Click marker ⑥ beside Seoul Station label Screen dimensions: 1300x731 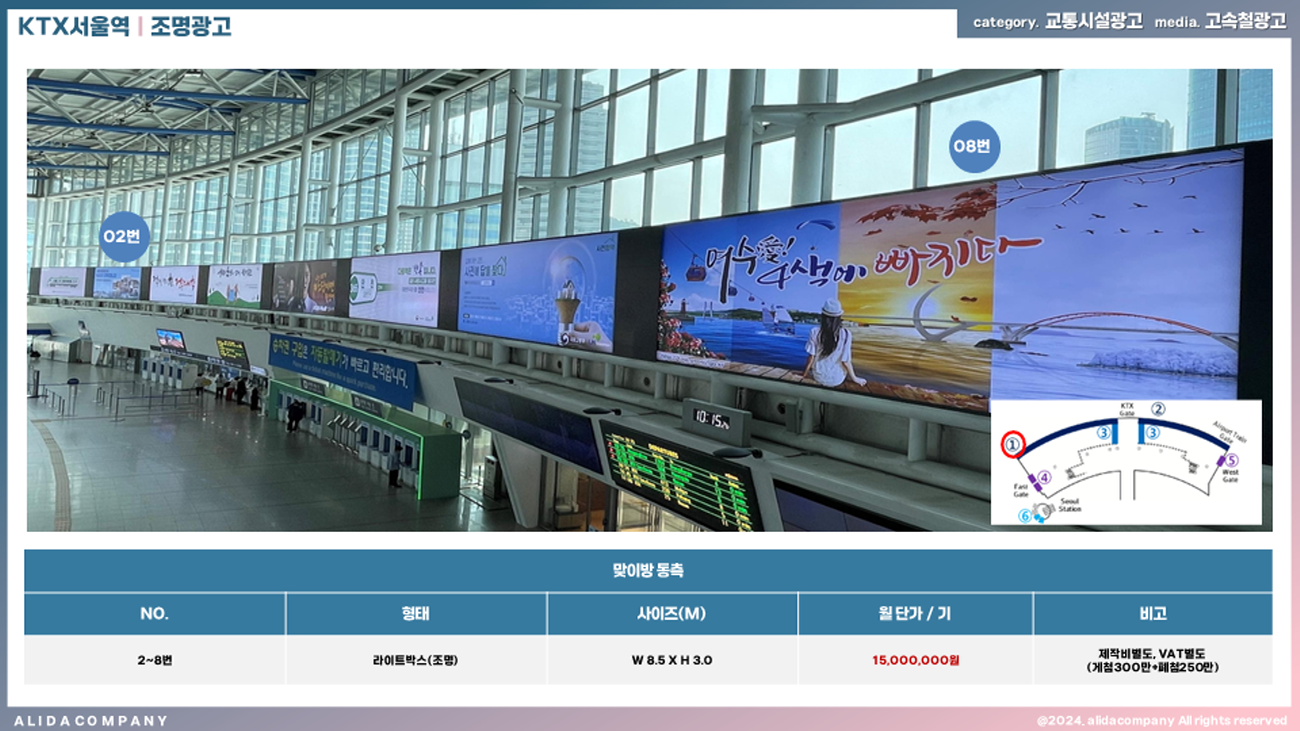(x=1024, y=516)
